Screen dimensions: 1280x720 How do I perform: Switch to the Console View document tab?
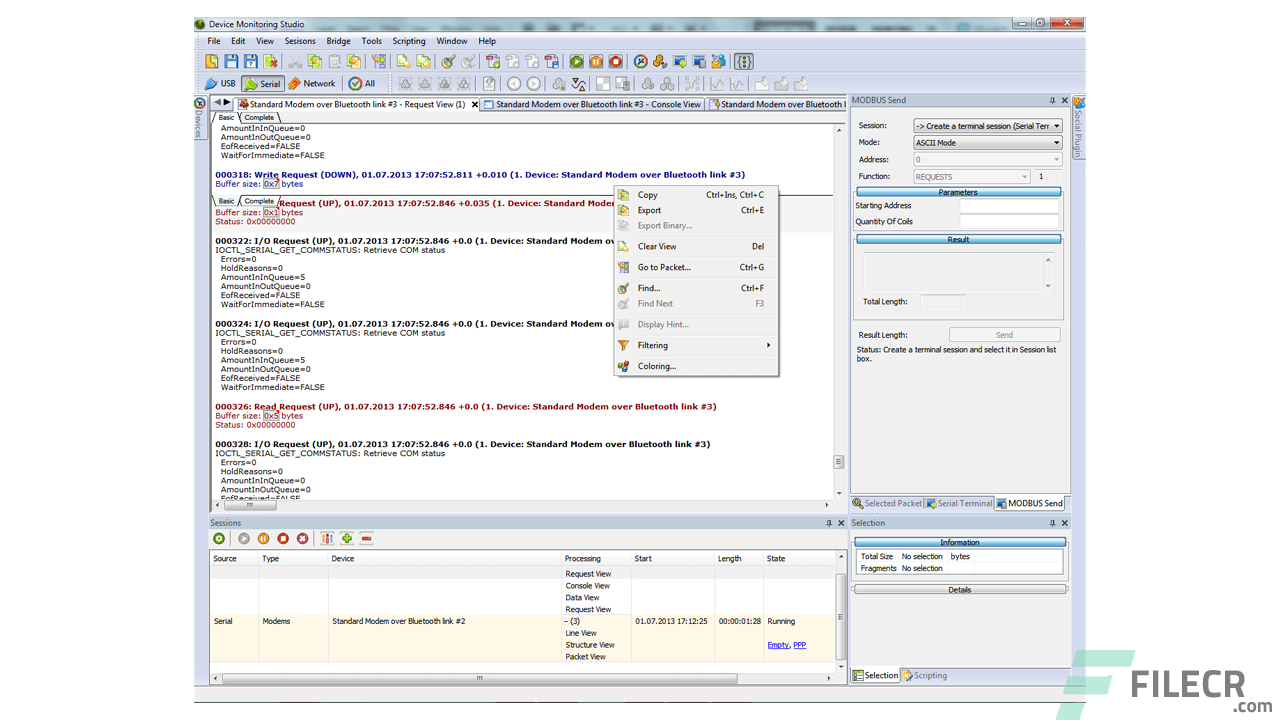(592, 104)
